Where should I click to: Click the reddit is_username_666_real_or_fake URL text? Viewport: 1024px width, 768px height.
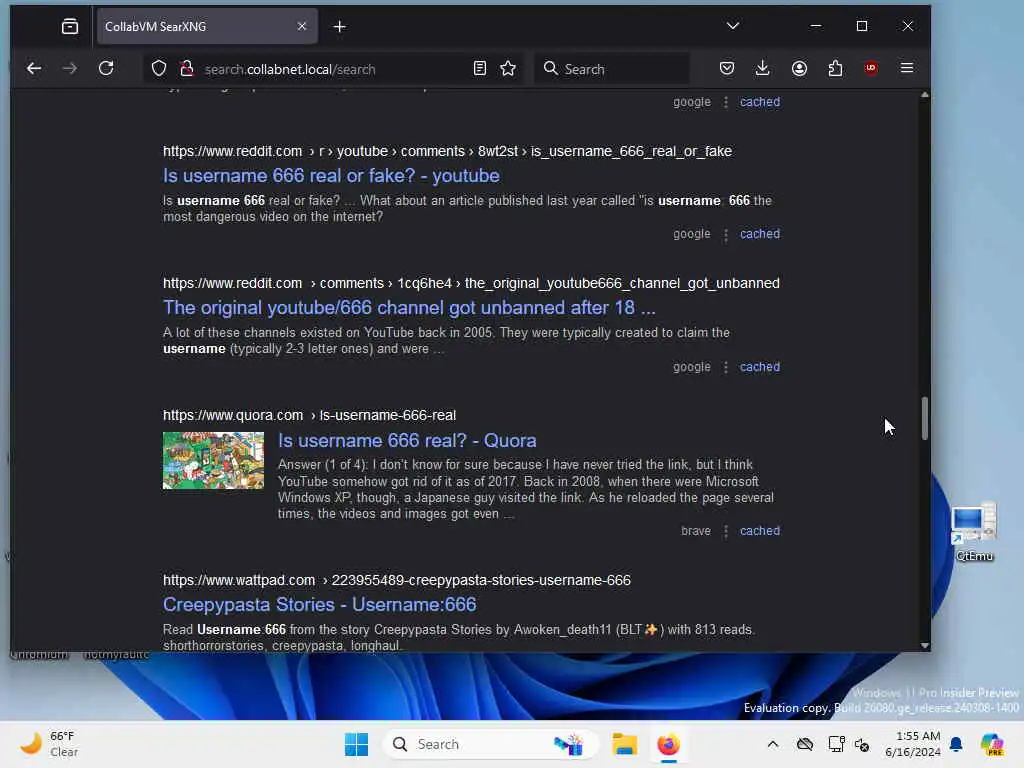click(x=447, y=152)
